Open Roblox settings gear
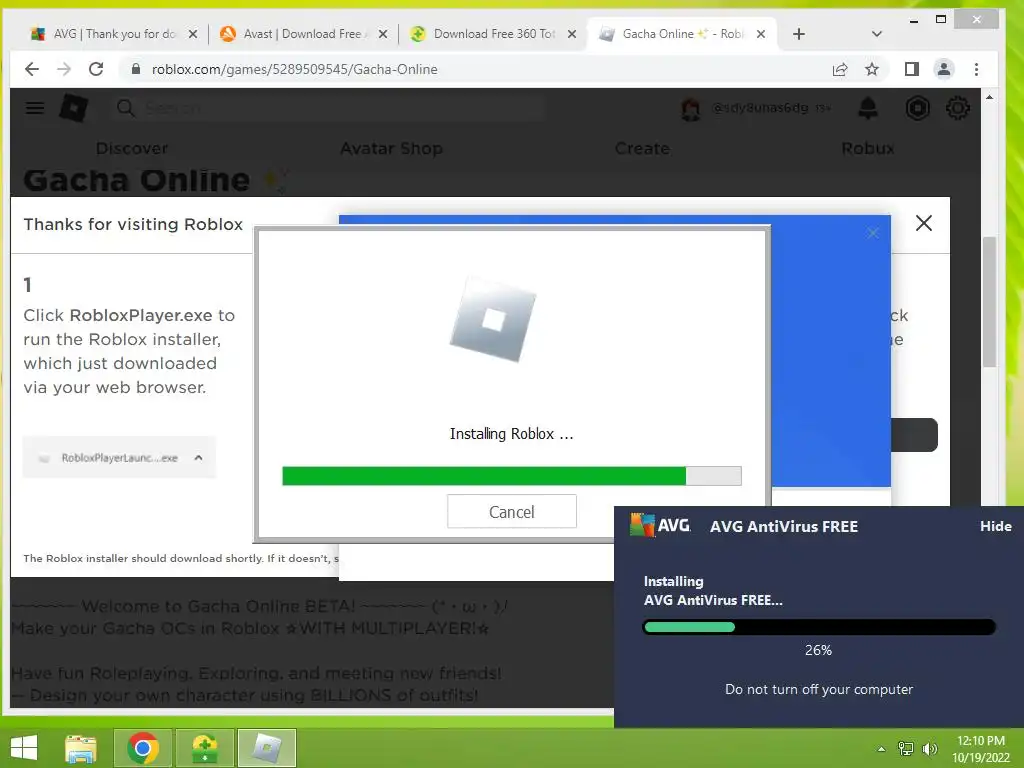Viewport: 1024px width, 768px height. [x=957, y=108]
